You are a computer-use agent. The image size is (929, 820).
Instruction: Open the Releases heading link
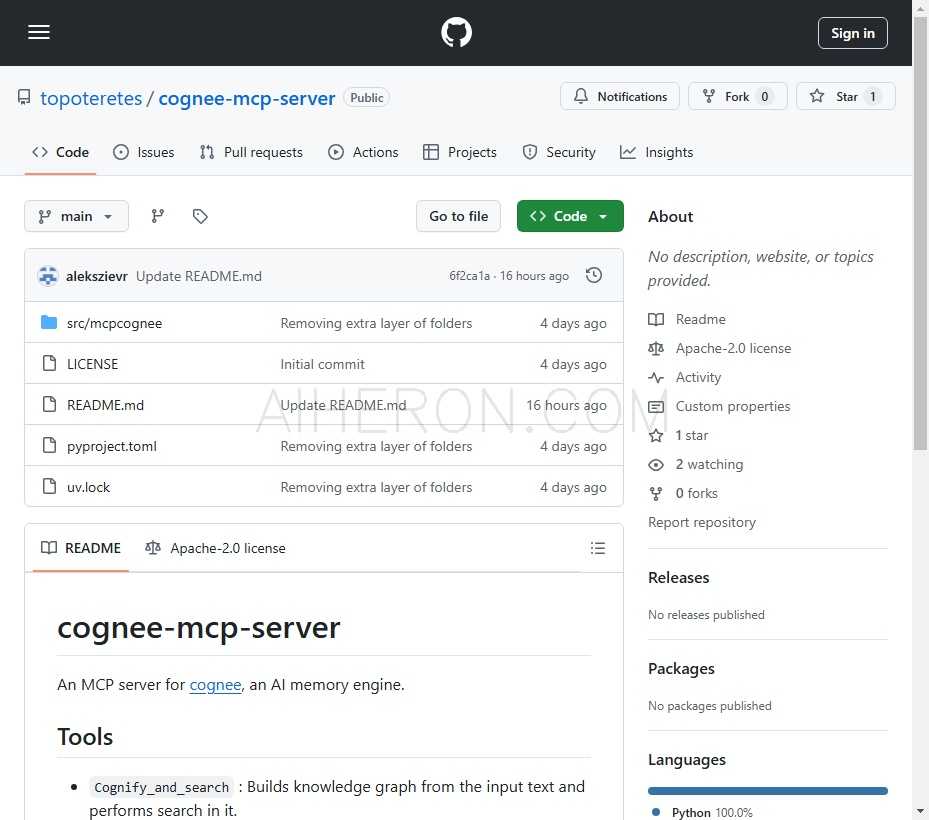678,578
